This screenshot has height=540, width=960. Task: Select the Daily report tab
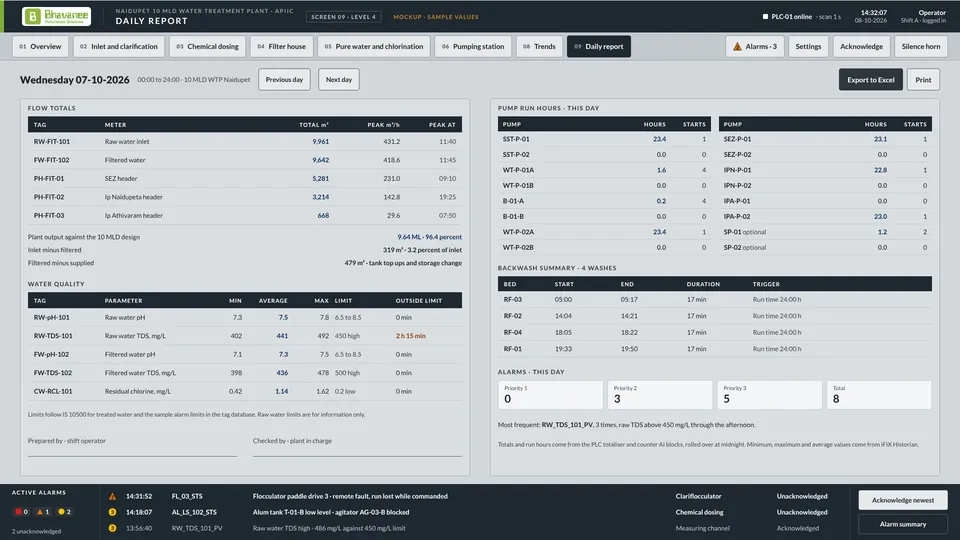(x=599, y=47)
